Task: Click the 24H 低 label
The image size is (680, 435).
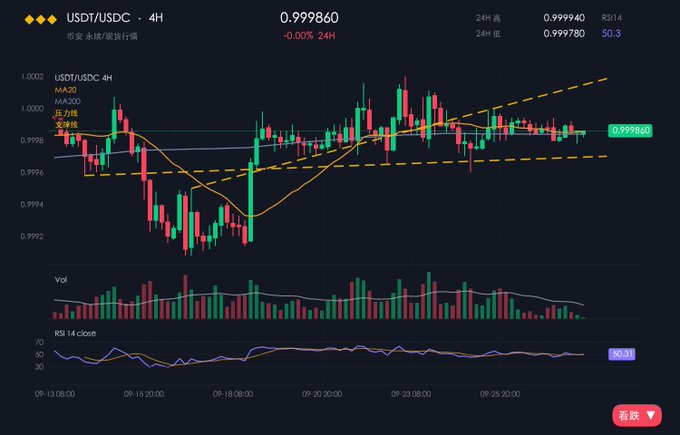Action: pos(488,33)
